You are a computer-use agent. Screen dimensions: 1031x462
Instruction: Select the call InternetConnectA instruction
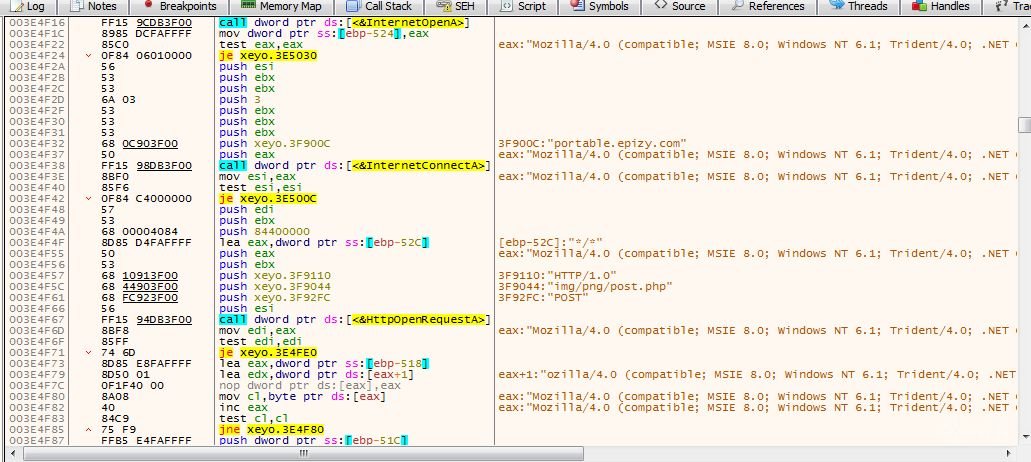[x=356, y=166]
